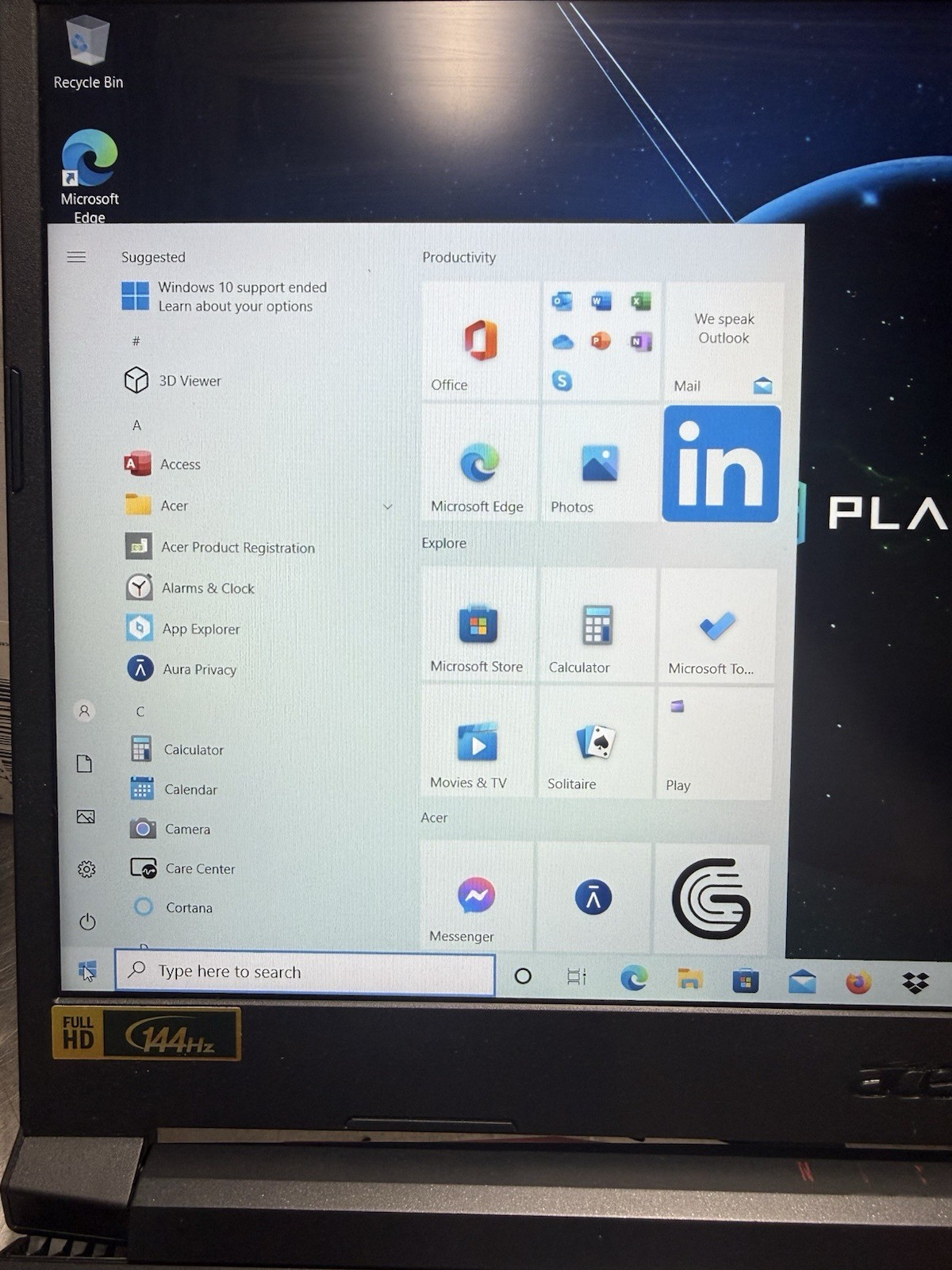
Task: Open Care Center app
Action: [183, 868]
